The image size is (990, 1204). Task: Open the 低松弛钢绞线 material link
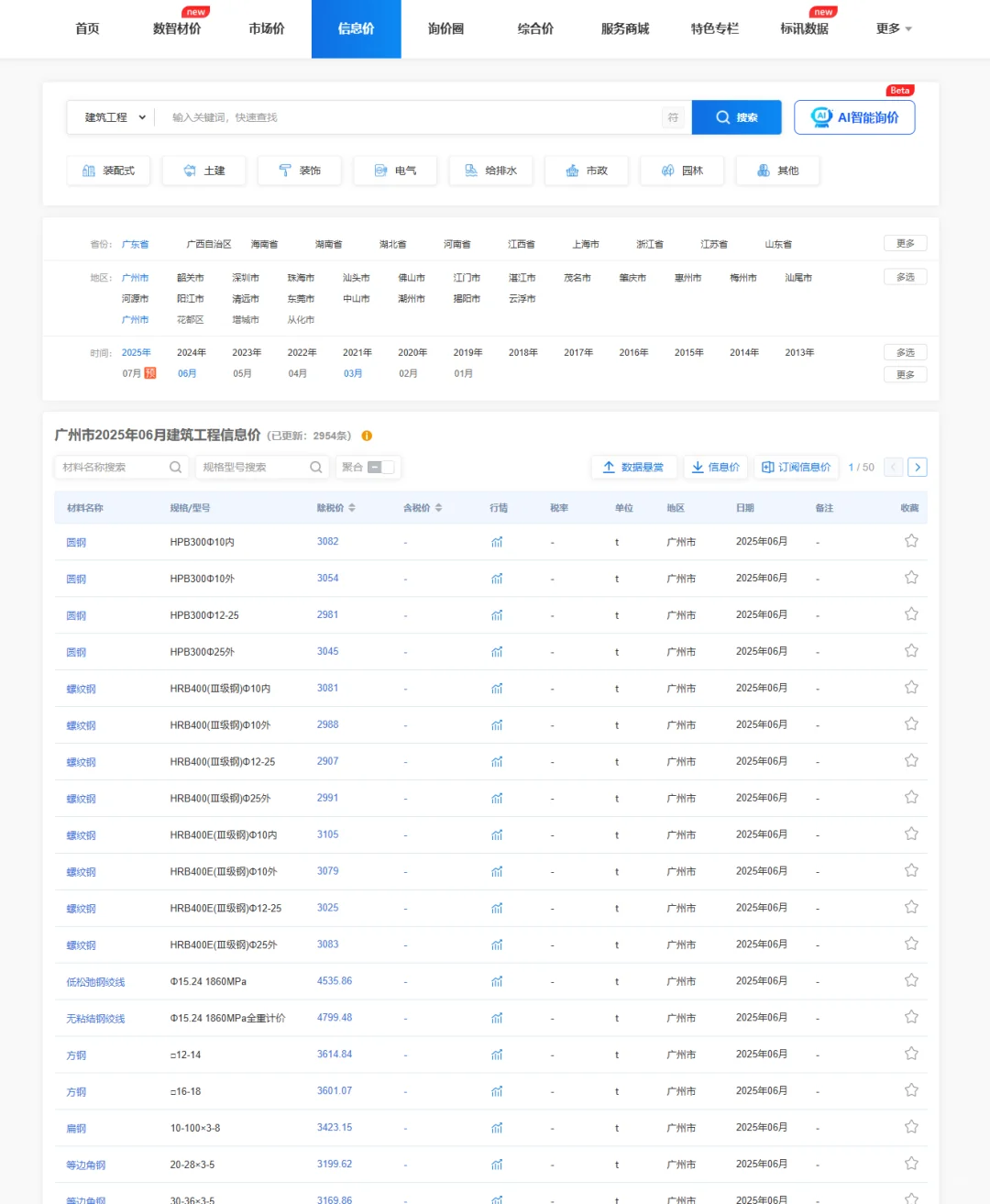[x=95, y=980]
